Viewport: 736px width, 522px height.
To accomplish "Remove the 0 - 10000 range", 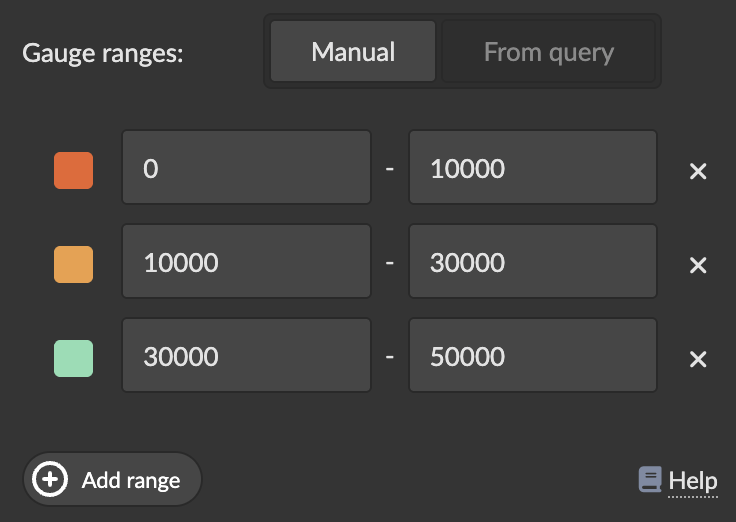I will coord(698,172).
